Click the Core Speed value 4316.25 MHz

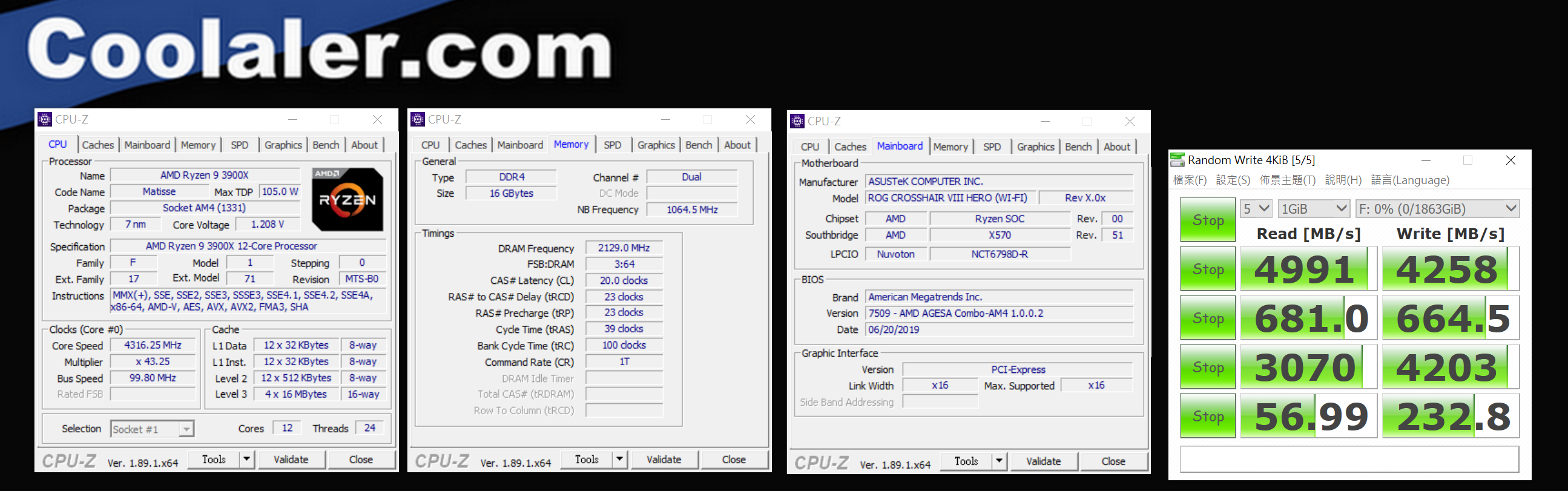pyautogui.click(x=153, y=345)
